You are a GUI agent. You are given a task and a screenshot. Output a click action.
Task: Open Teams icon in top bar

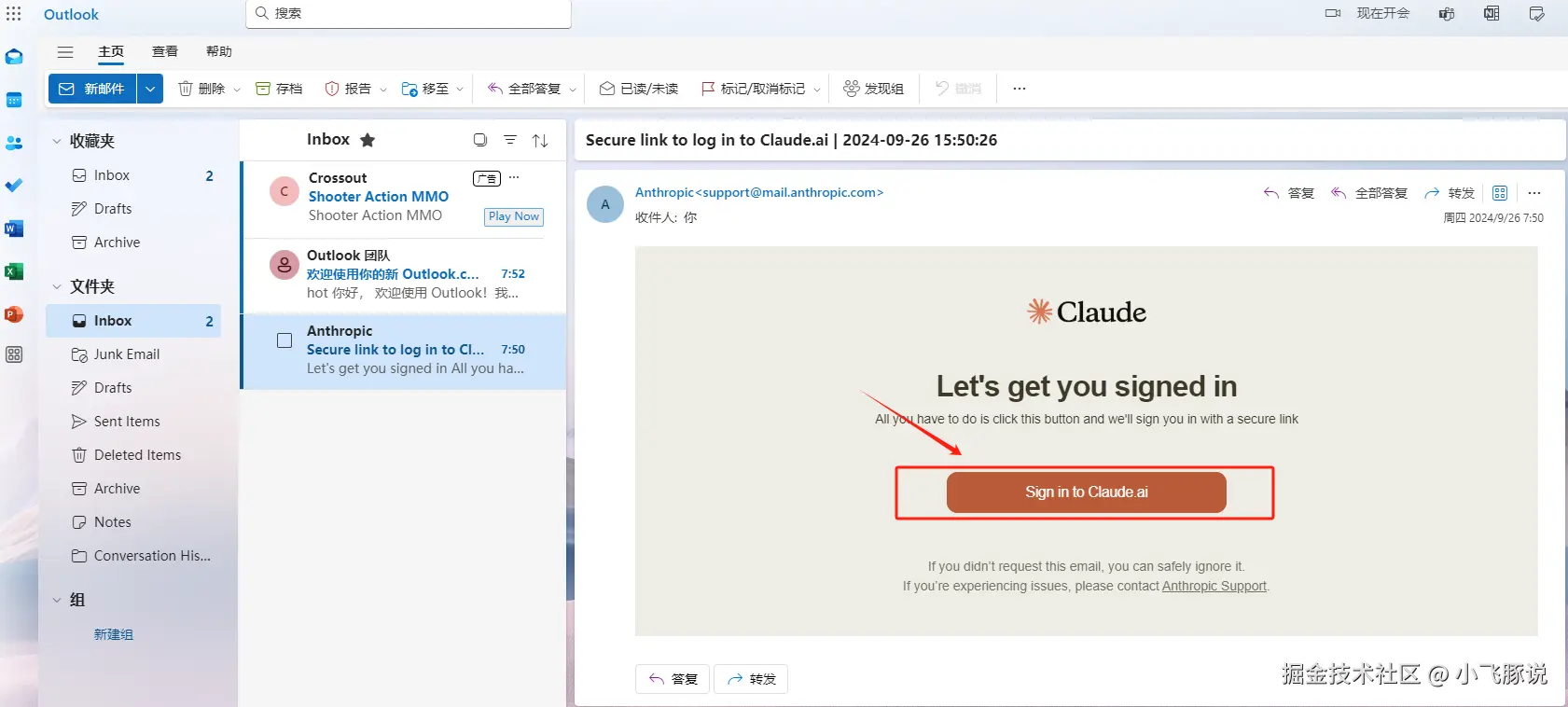point(1447,14)
